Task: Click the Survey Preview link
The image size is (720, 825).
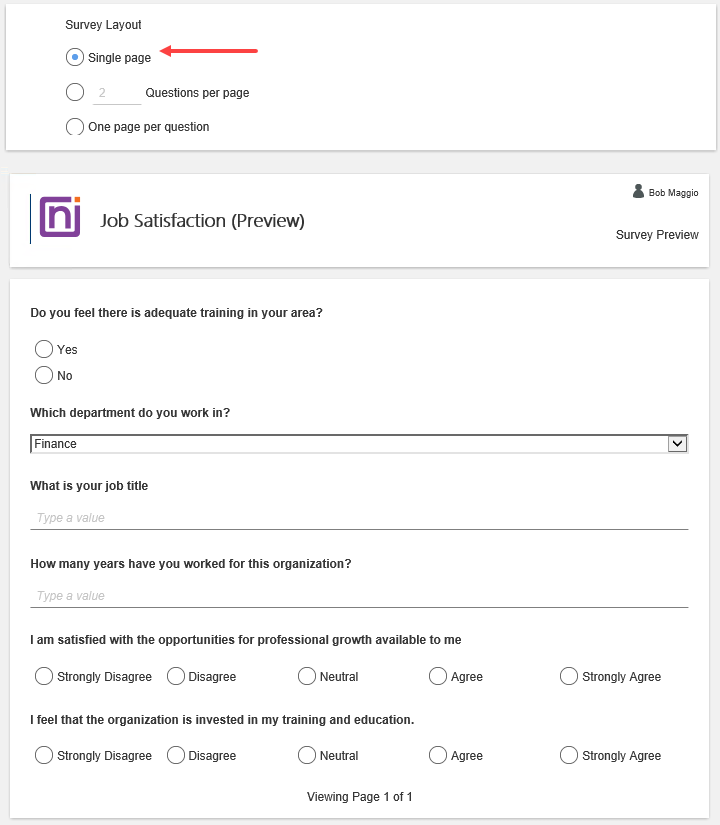Action: coord(657,234)
